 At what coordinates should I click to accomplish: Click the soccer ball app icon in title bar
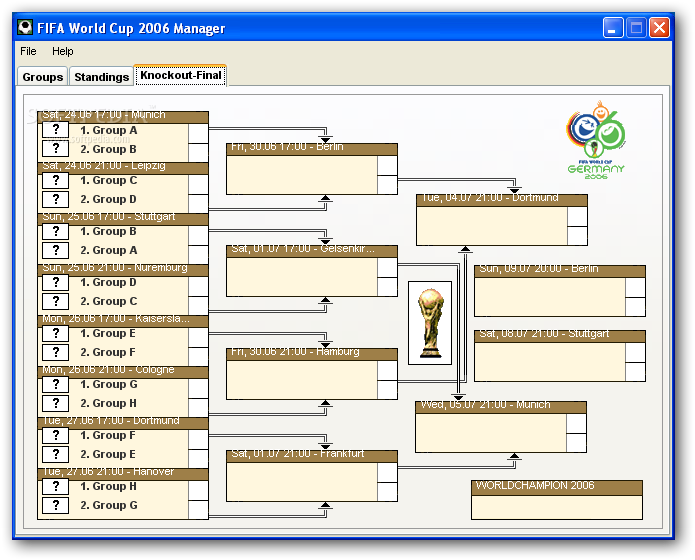coord(25,27)
